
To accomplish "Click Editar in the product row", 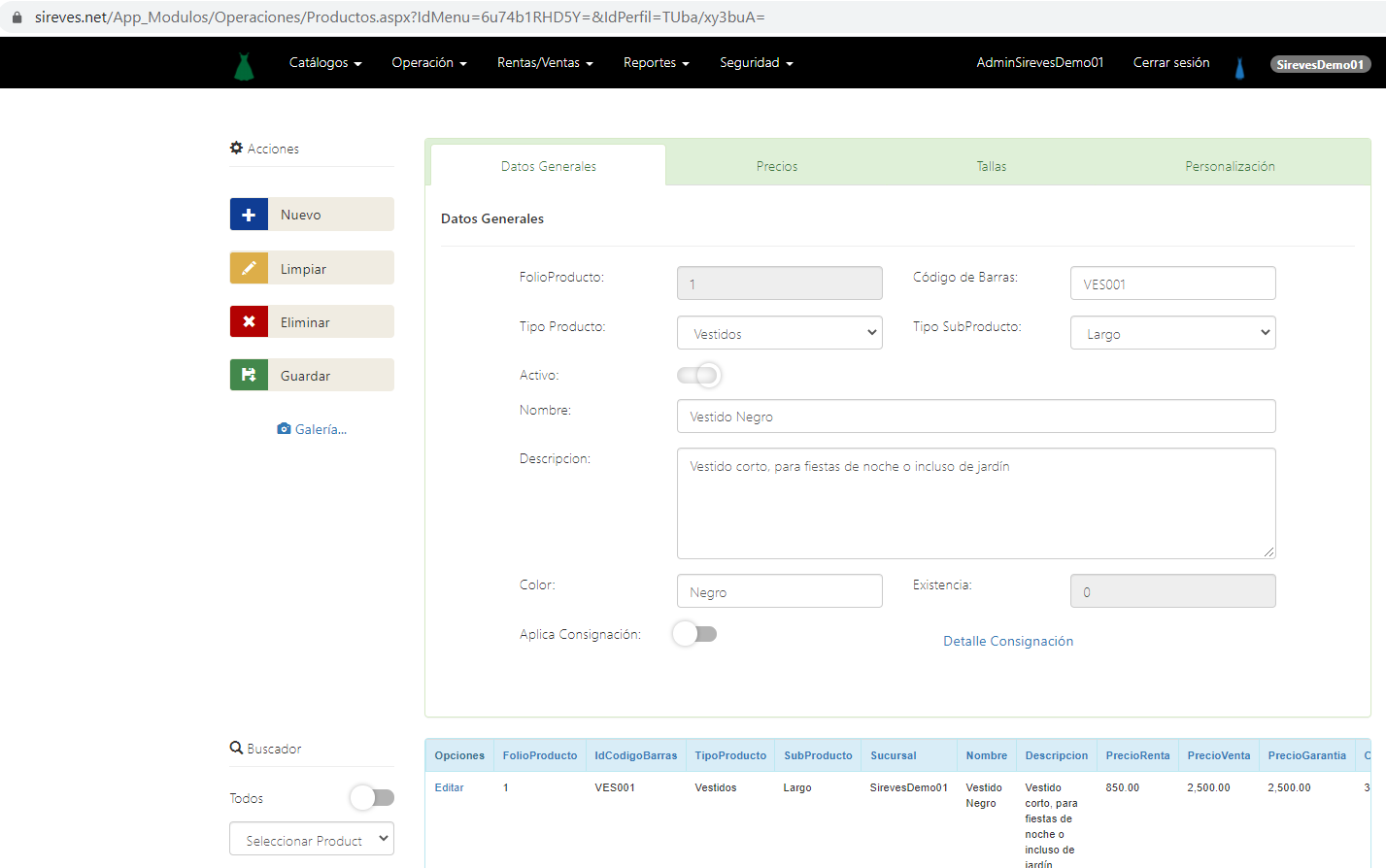I will point(449,787).
